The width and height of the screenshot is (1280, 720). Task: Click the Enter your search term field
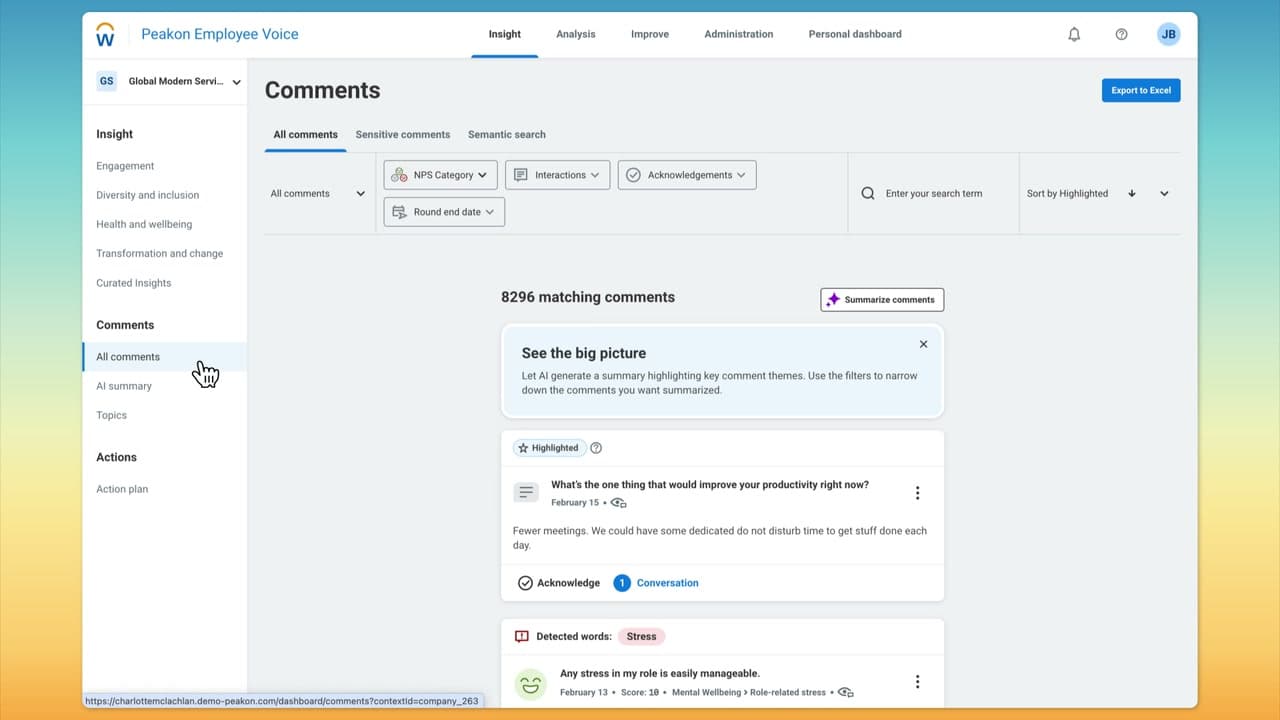click(x=934, y=194)
